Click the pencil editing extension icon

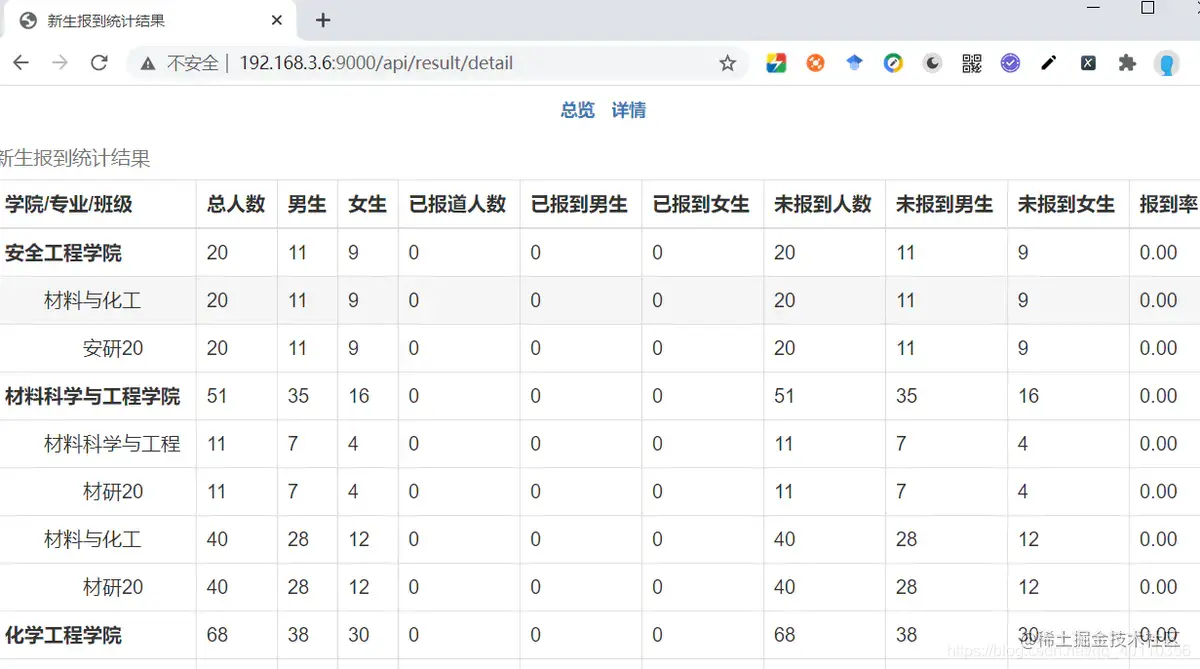tap(1049, 62)
